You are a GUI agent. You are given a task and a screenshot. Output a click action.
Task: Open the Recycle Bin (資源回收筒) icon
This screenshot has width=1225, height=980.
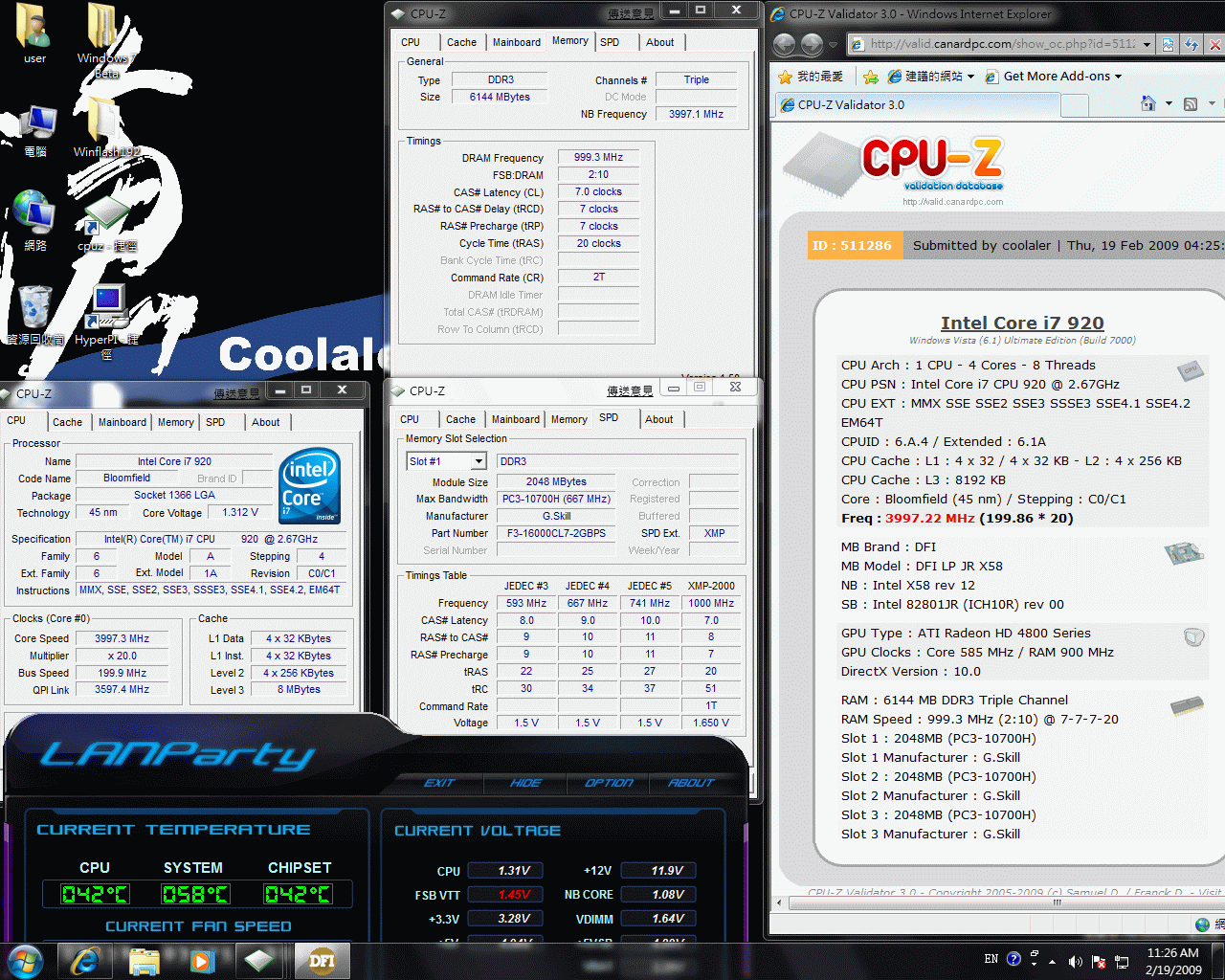(x=35, y=316)
